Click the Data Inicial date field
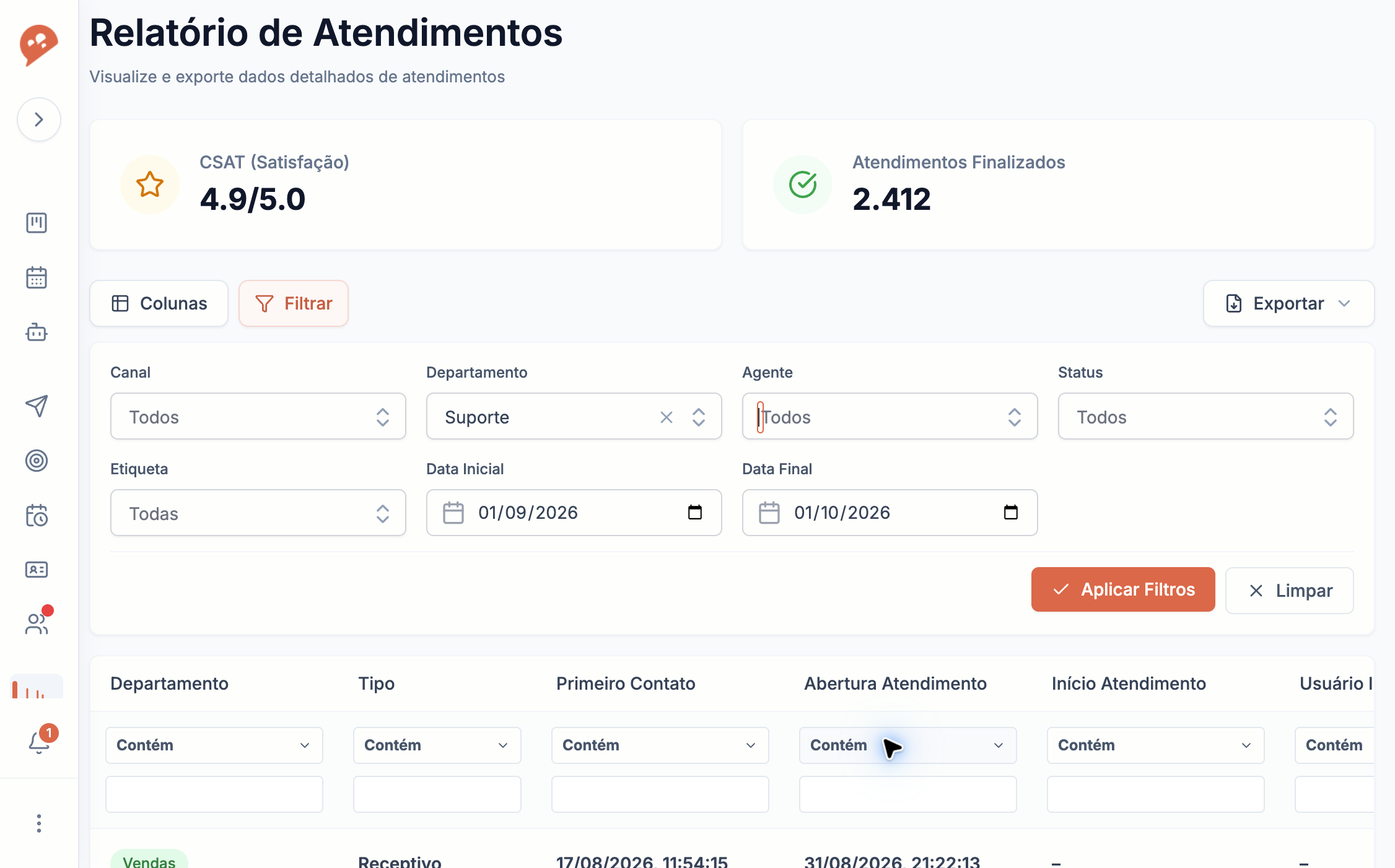Screen dimensions: 1395x868 coord(574,513)
